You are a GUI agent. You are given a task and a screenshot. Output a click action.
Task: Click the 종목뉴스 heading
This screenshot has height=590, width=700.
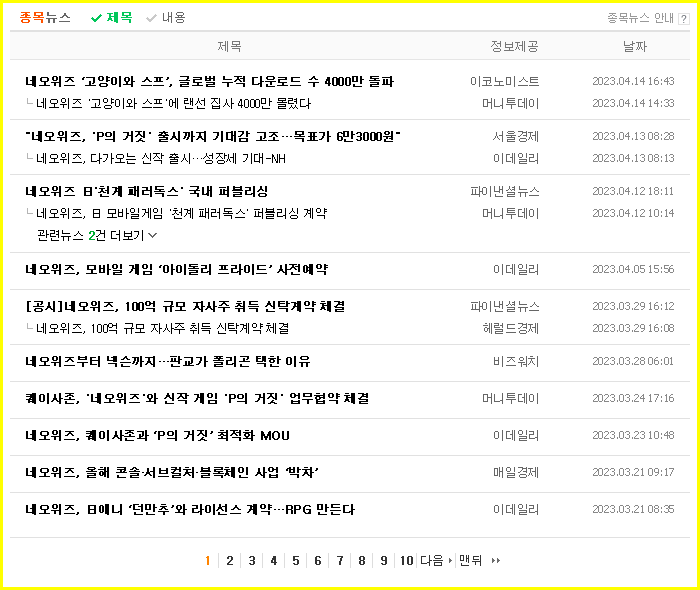pos(45,18)
